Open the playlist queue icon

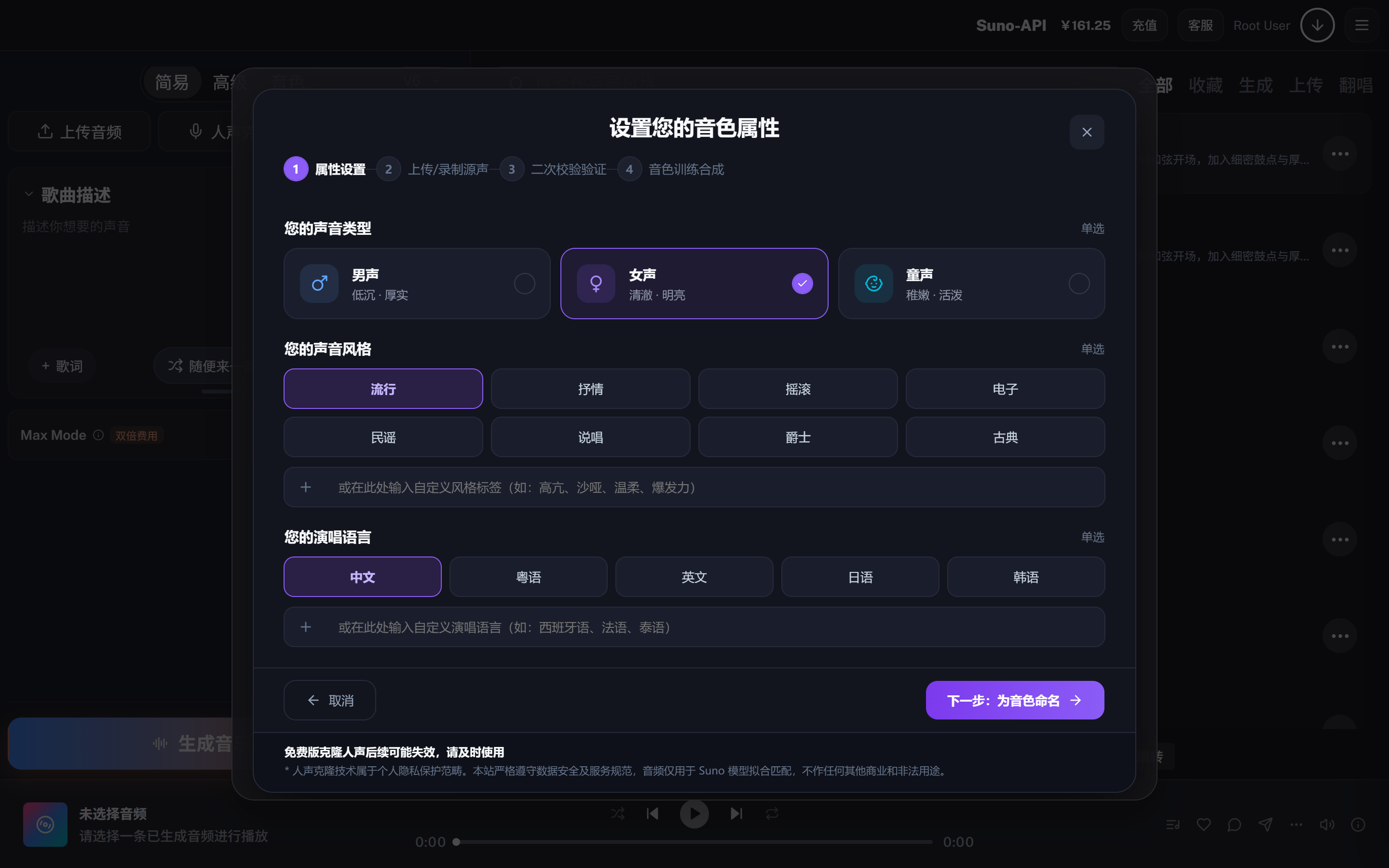click(1172, 825)
